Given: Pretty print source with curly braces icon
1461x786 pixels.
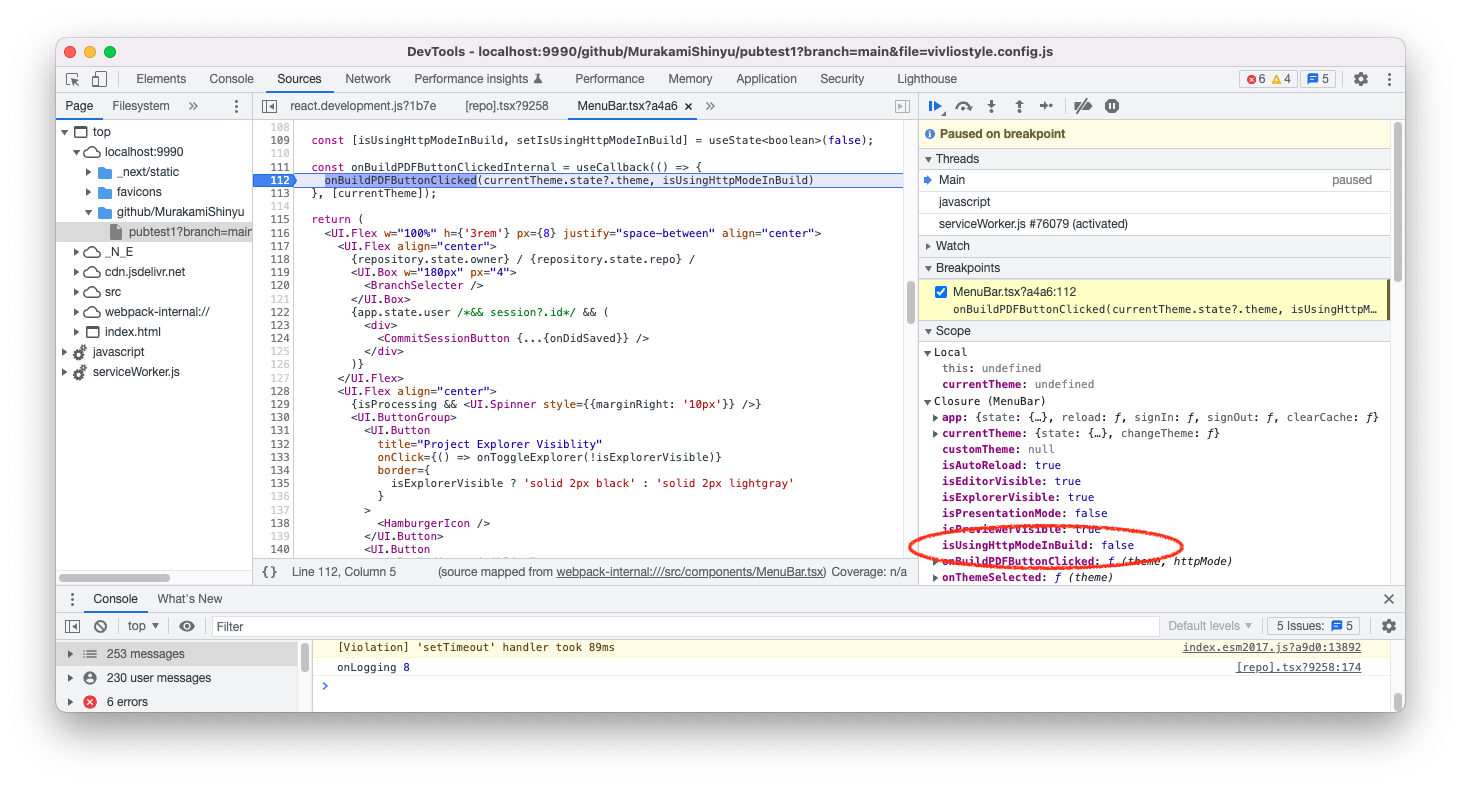Looking at the screenshot, I should coord(269,572).
